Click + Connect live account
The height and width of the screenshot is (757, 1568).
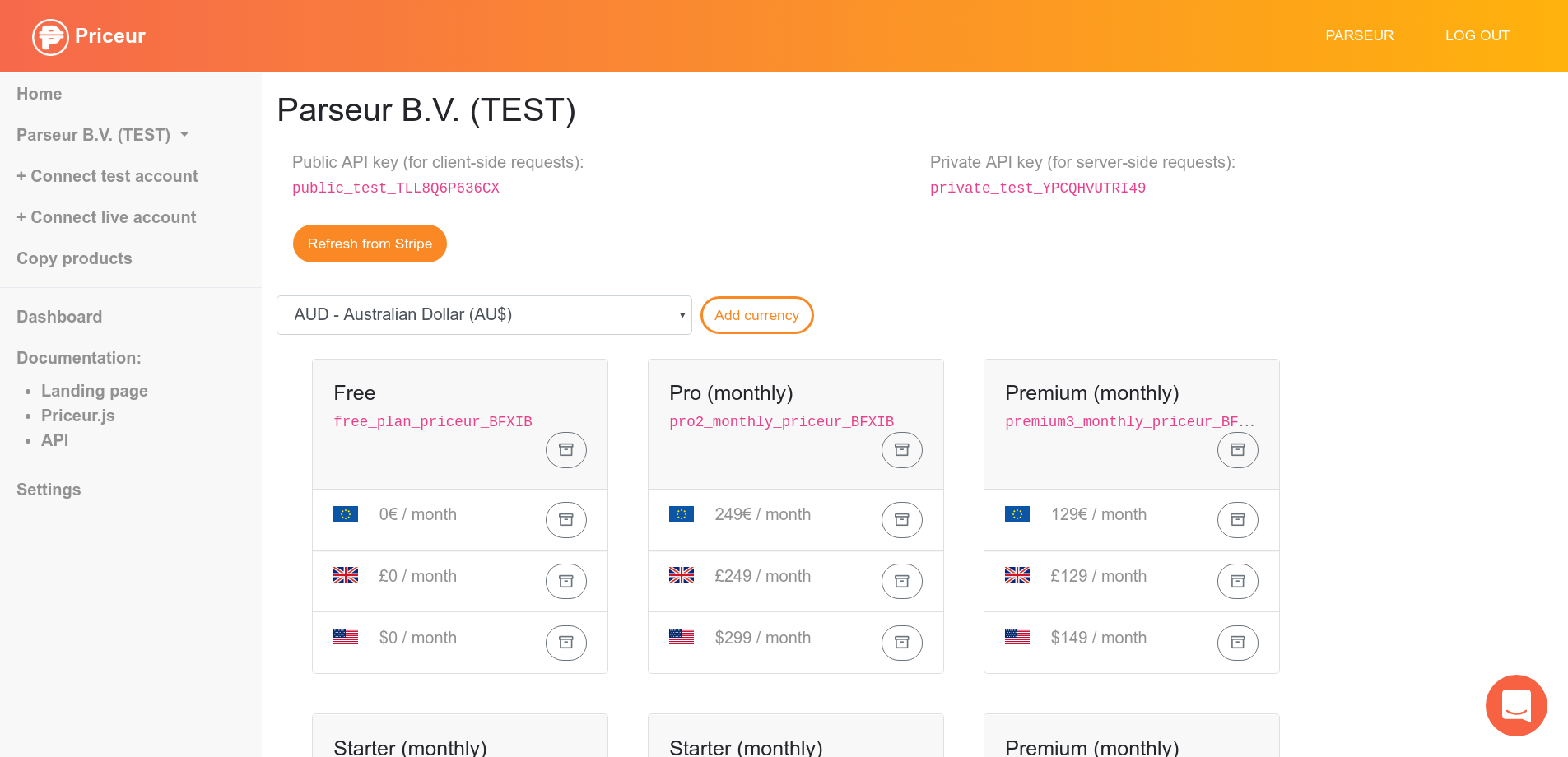tap(106, 217)
